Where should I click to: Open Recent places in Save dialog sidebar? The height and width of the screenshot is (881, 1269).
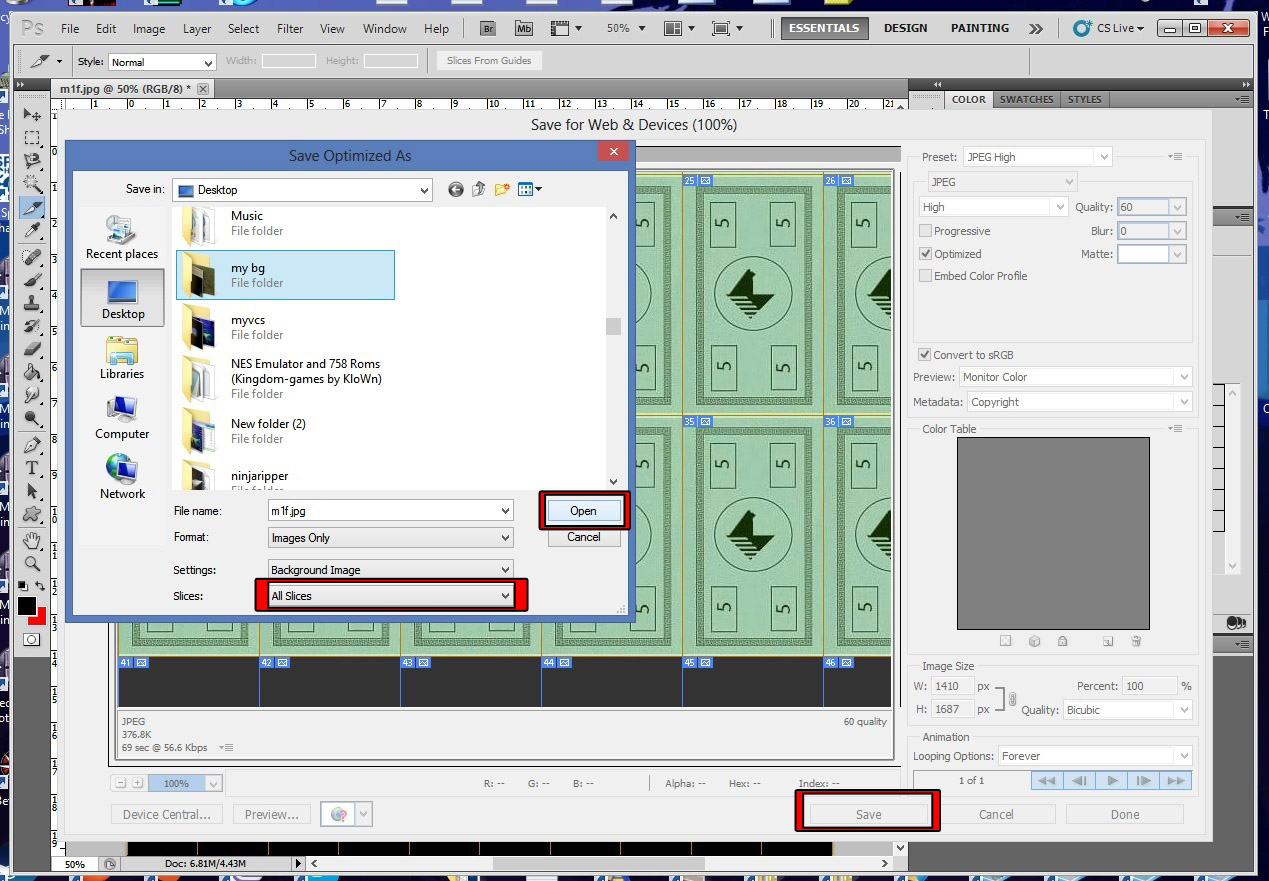(122, 238)
